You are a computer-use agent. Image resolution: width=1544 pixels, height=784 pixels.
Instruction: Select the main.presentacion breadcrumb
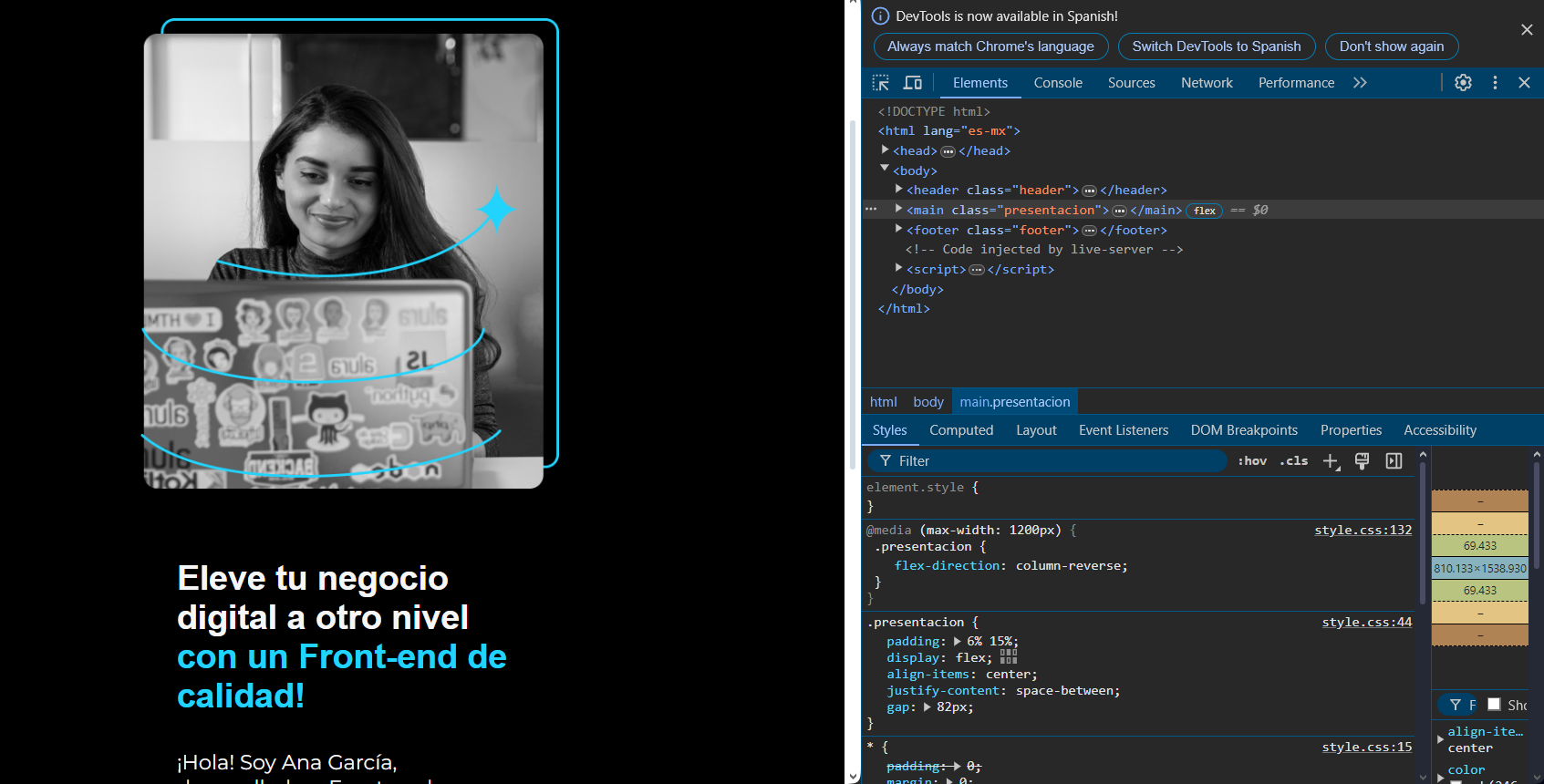click(x=1015, y=402)
